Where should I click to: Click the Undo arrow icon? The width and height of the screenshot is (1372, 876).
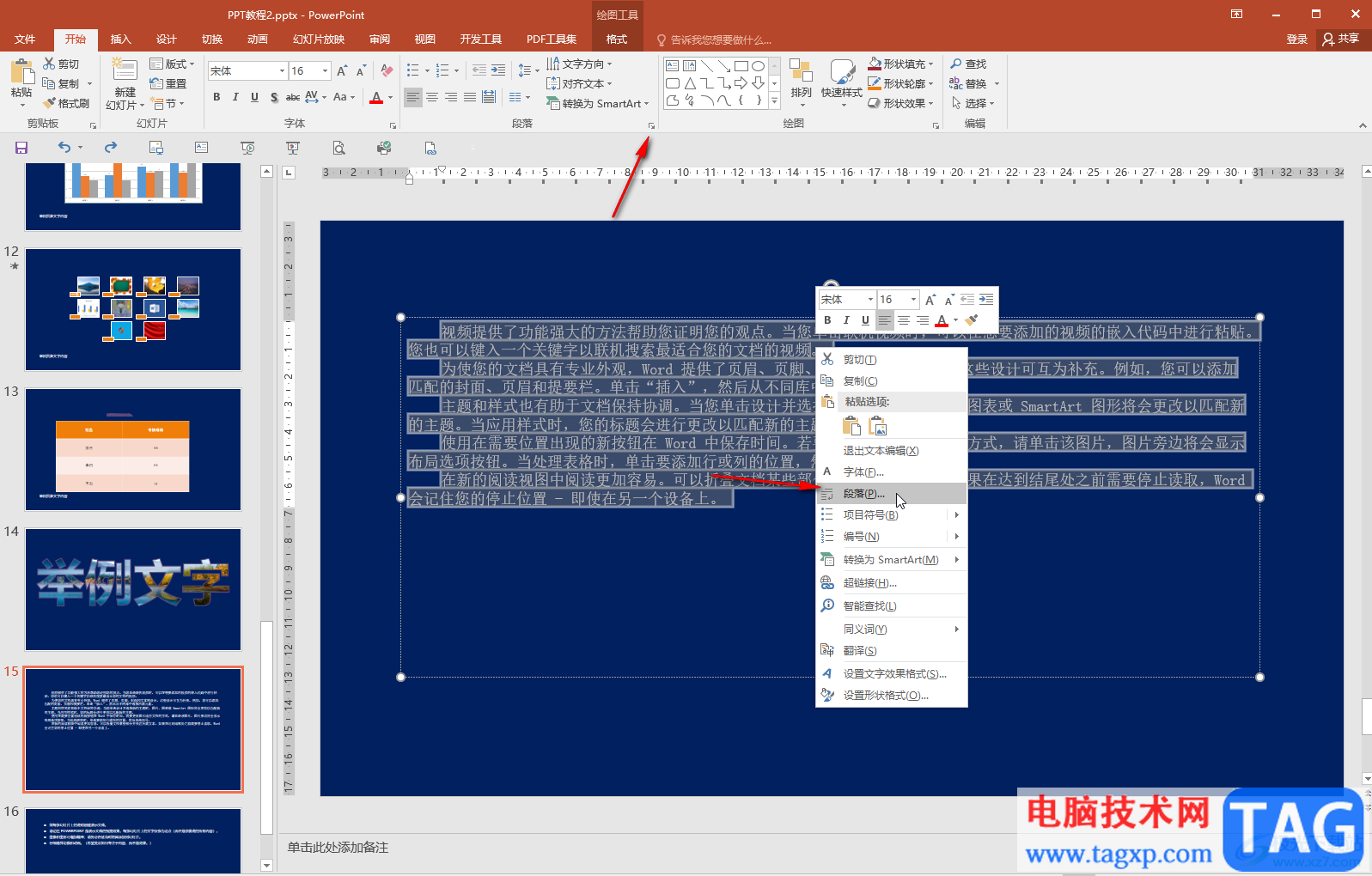pos(64,148)
